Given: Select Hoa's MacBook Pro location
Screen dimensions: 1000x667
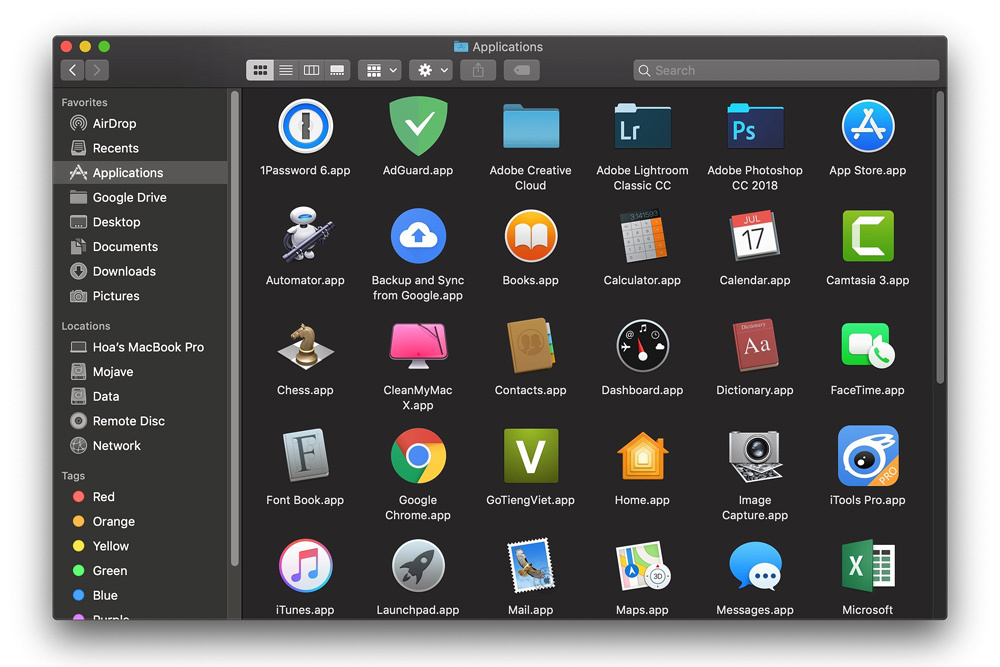Looking at the screenshot, I should (140, 348).
